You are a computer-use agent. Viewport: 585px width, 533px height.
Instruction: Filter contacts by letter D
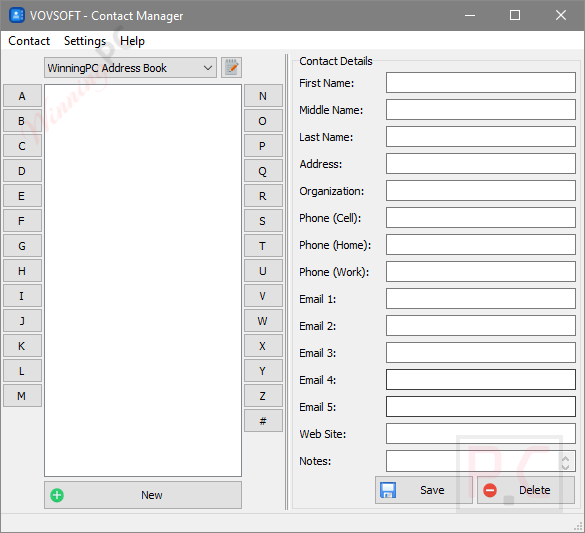[x=22, y=171]
